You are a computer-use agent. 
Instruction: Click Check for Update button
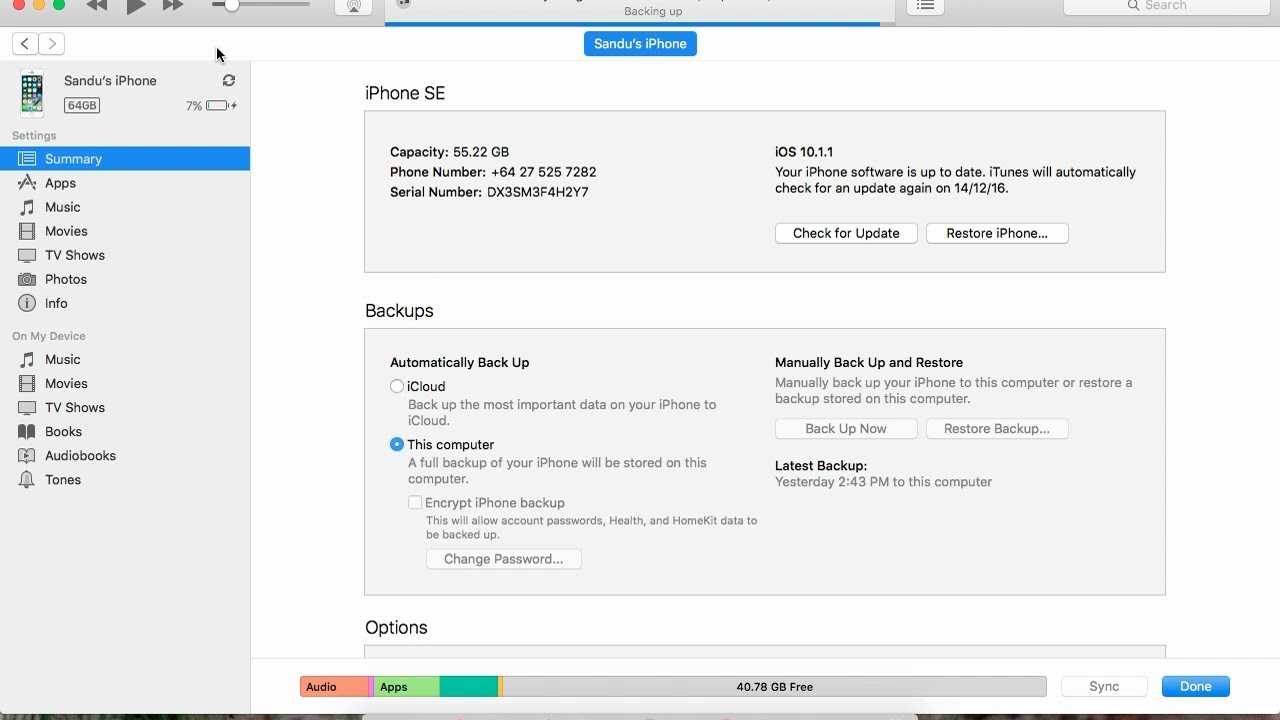click(846, 233)
